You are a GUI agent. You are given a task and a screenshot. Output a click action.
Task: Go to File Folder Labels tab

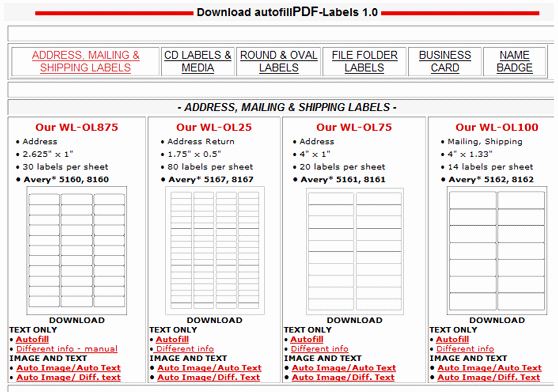coord(364,62)
